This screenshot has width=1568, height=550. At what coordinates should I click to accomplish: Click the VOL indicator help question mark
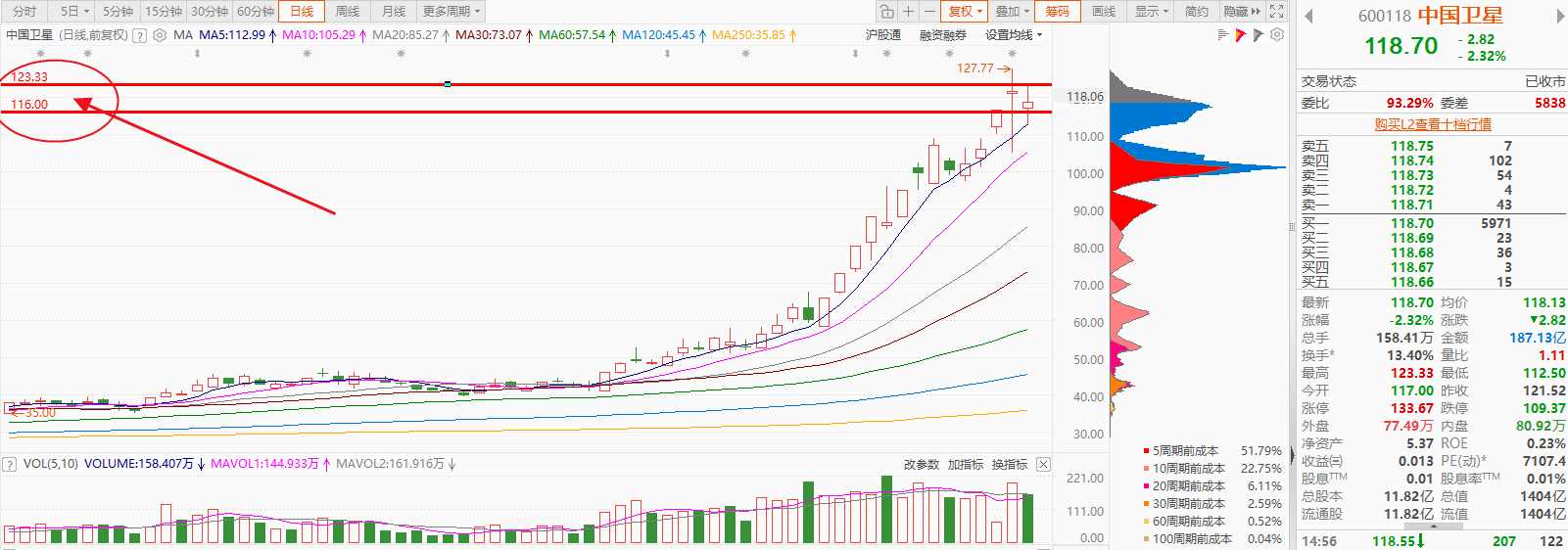[x=10, y=464]
